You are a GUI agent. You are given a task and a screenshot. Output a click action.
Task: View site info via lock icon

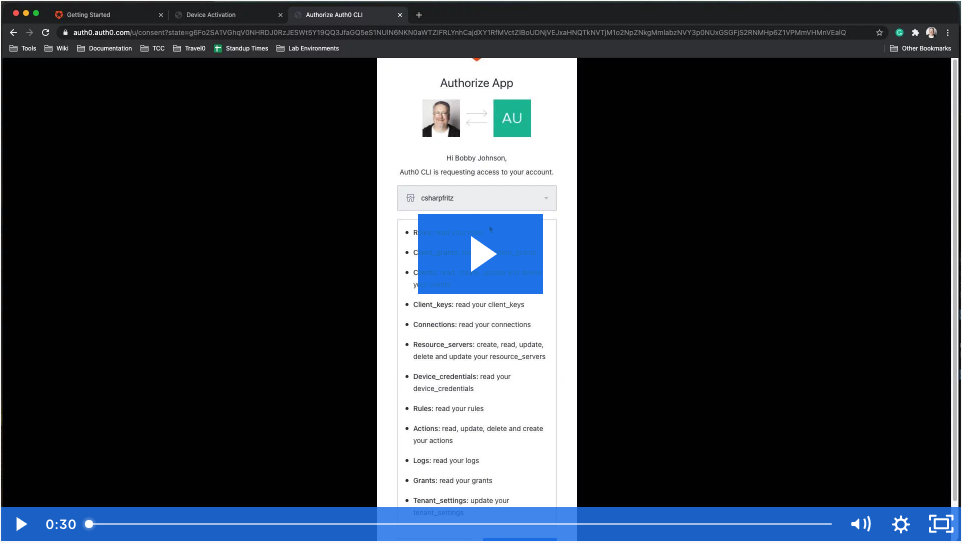pyautogui.click(x=65, y=33)
